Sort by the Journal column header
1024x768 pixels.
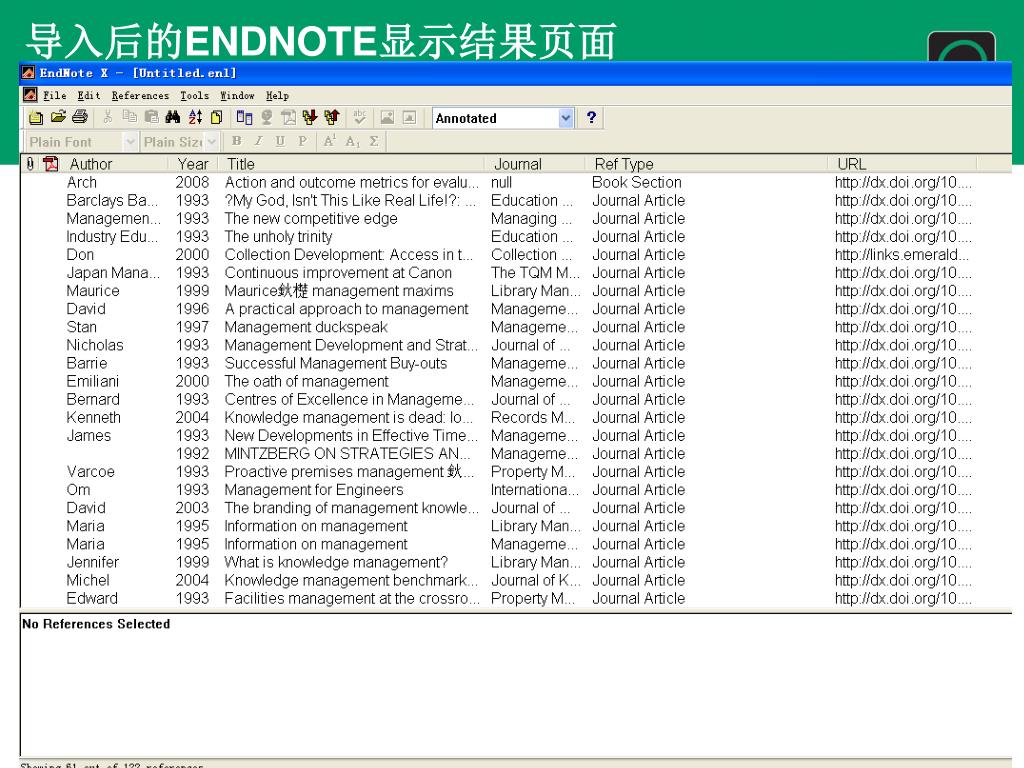coord(535,164)
